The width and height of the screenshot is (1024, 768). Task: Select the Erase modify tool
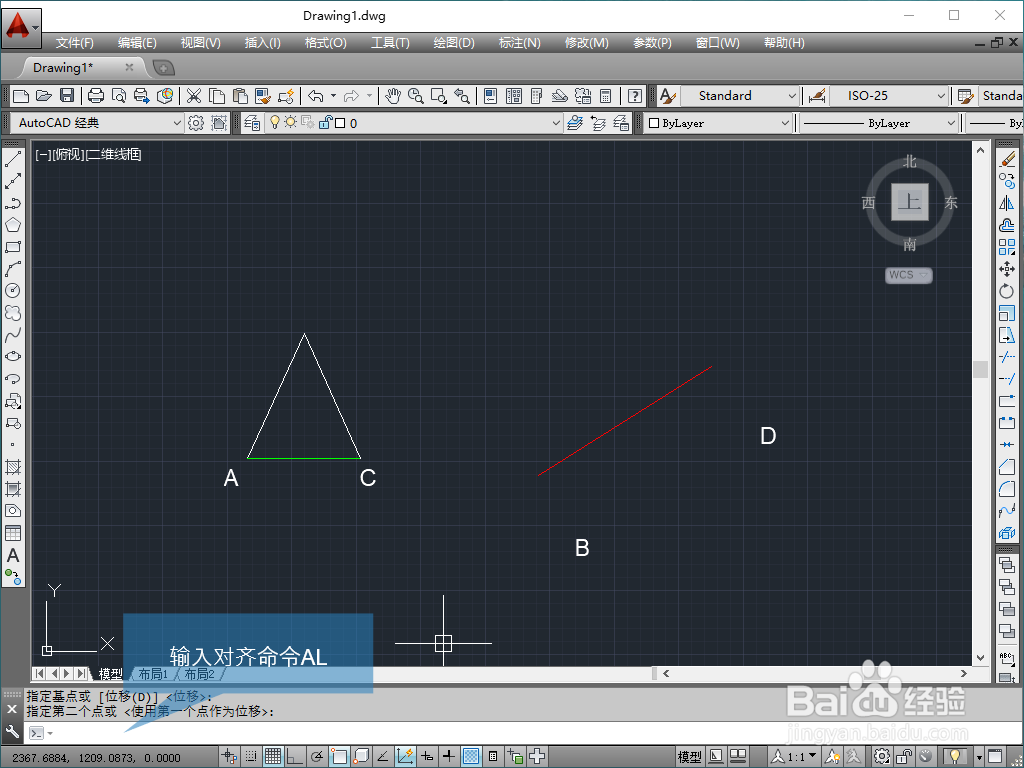coord(1007,159)
